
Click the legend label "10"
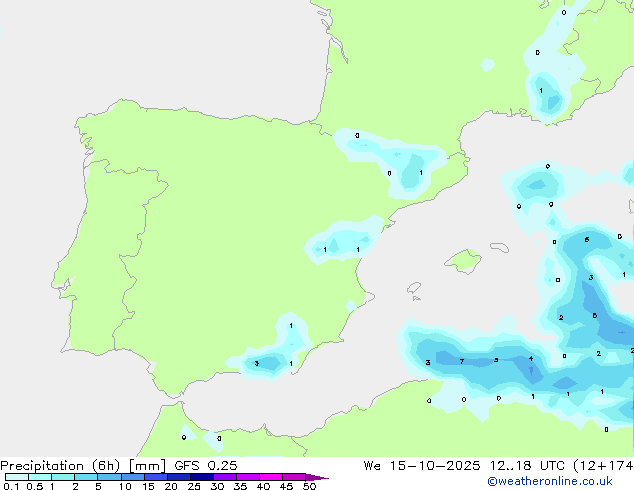click(x=125, y=486)
